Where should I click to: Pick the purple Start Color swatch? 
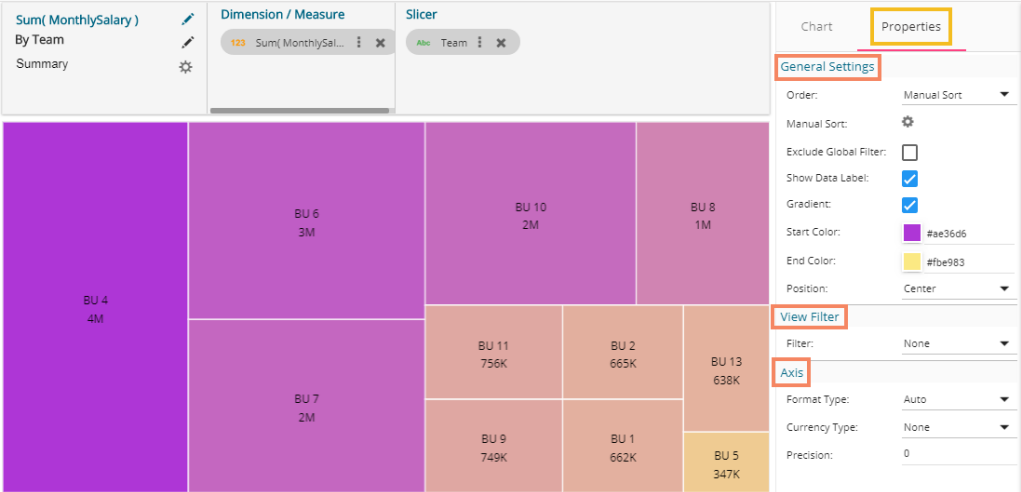912,233
